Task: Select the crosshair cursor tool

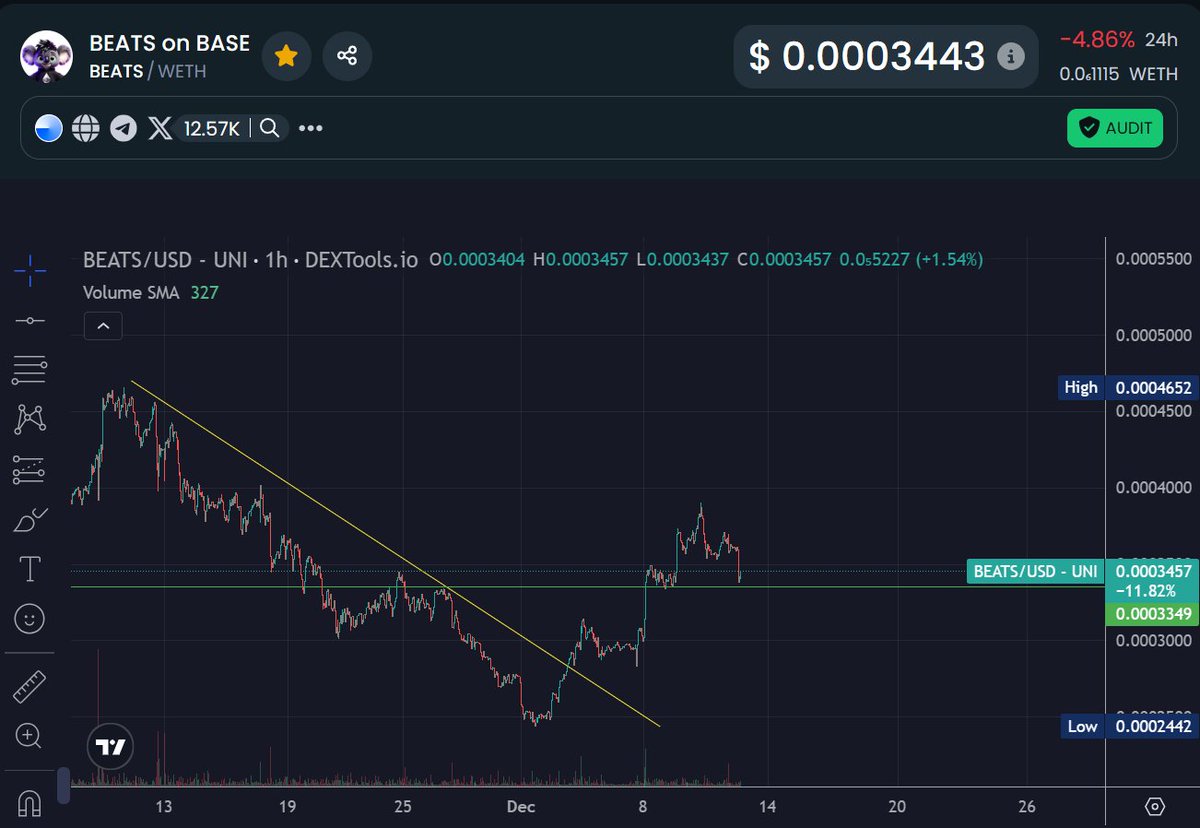Action: (x=30, y=270)
